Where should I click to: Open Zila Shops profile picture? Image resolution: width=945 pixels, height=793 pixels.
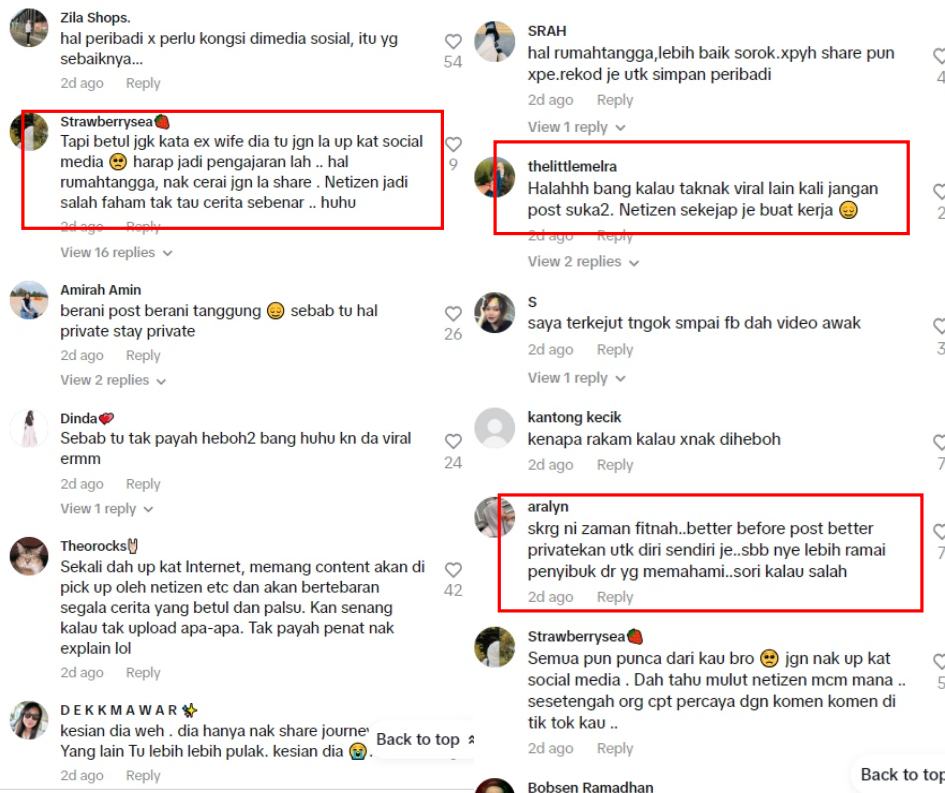(x=28, y=28)
